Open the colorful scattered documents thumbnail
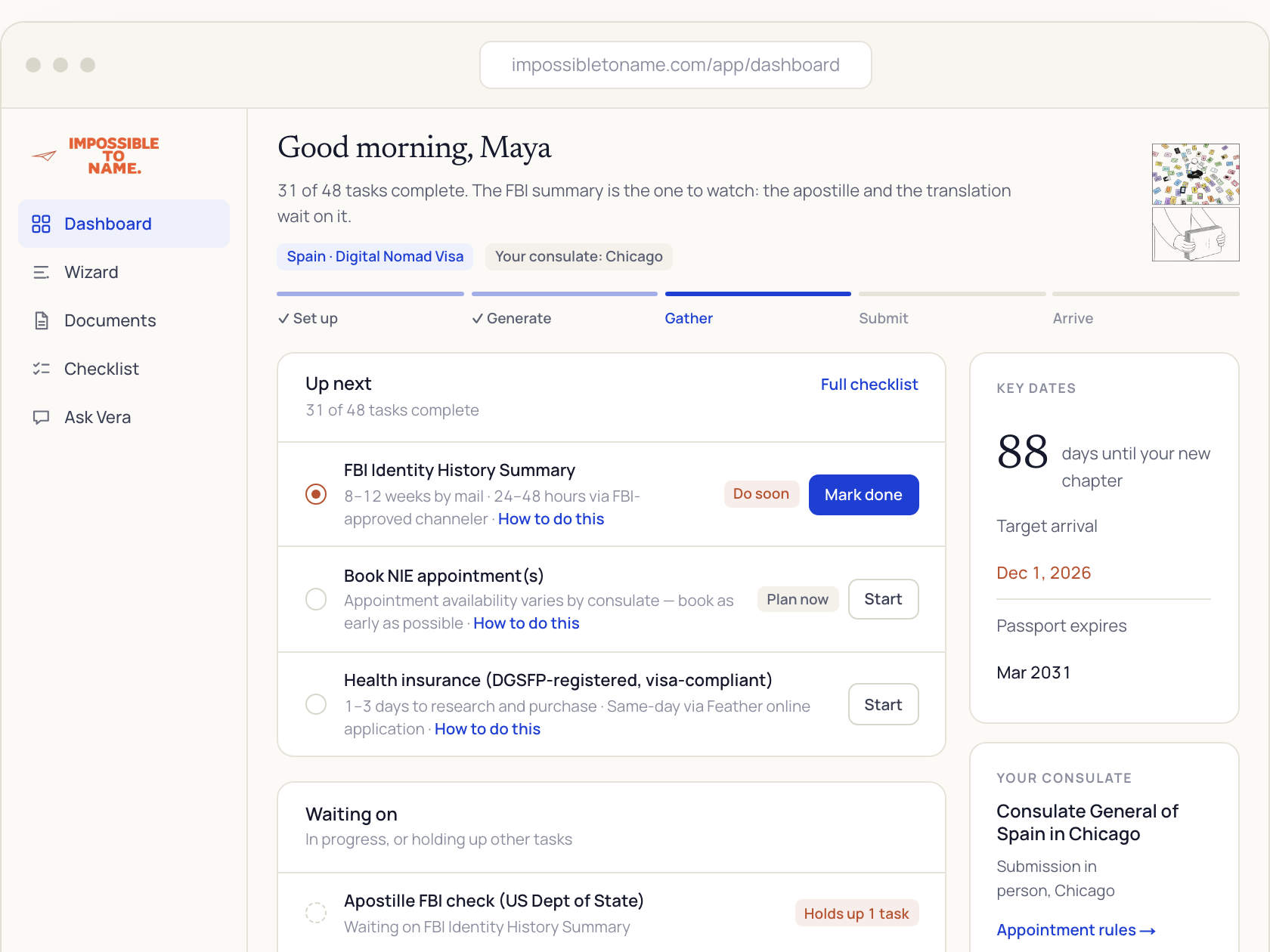The height and width of the screenshot is (952, 1270). coord(1196,174)
